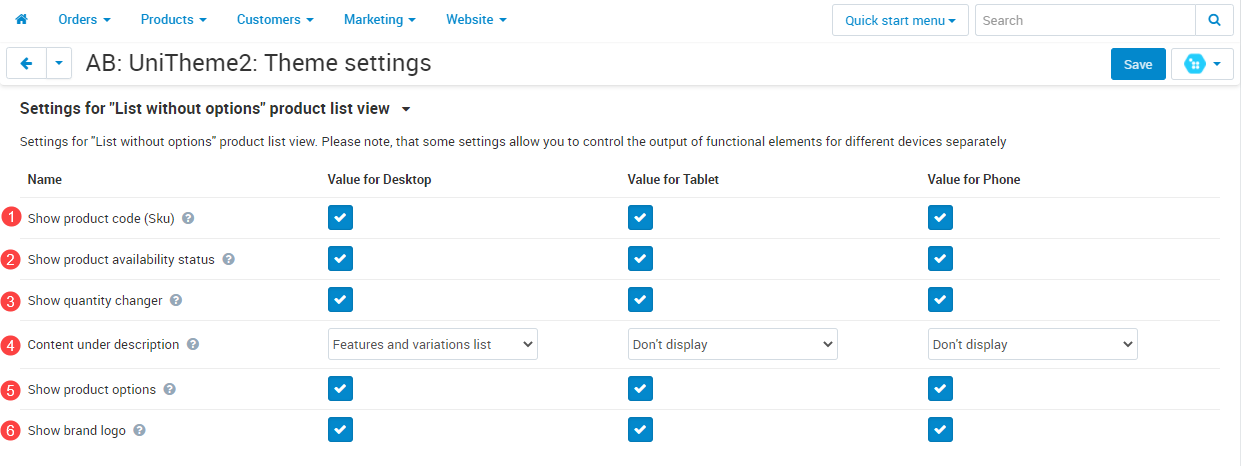Image resolution: width=1241 pixels, height=466 pixels.
Task: Open Phone content under description dropdown
Action: click(1033, 344)
